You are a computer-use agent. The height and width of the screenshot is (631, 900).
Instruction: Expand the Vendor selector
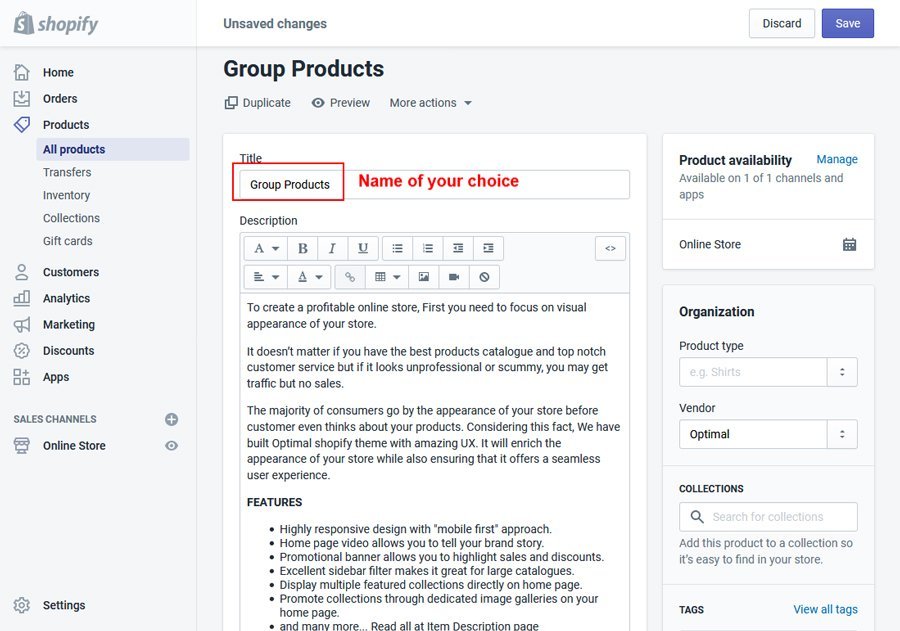pyautogui.click(x=842, y=434)
